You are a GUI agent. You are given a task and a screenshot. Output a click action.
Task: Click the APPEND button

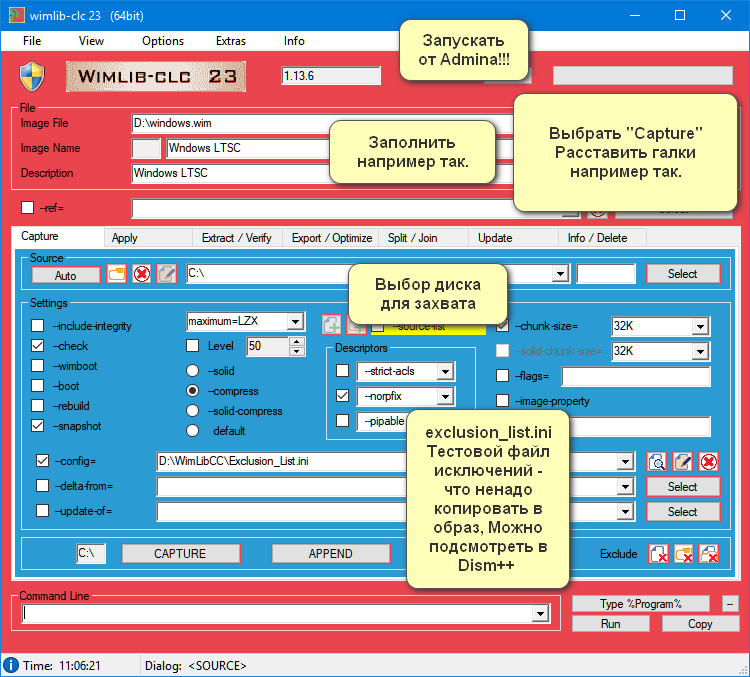coord(331,554)
